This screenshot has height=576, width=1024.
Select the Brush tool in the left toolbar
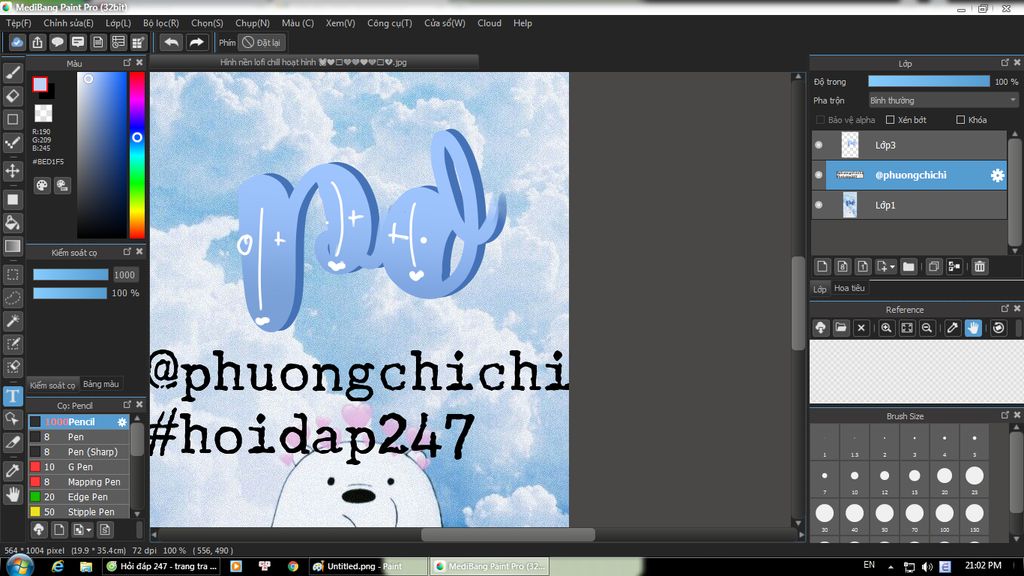(x=12, y=72)
